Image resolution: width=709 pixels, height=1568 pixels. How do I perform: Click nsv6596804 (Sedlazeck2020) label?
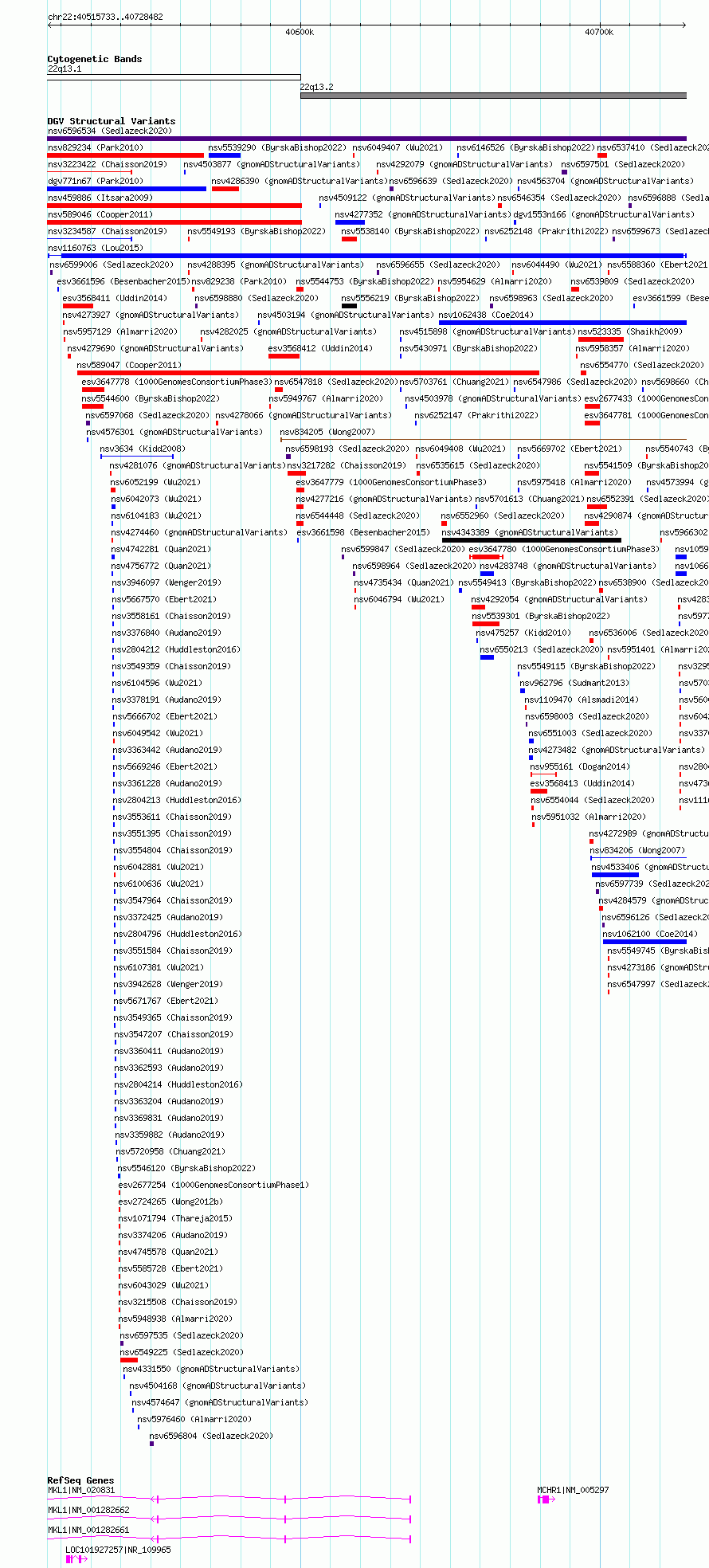pyautogui.click(x=211, y=1436)
